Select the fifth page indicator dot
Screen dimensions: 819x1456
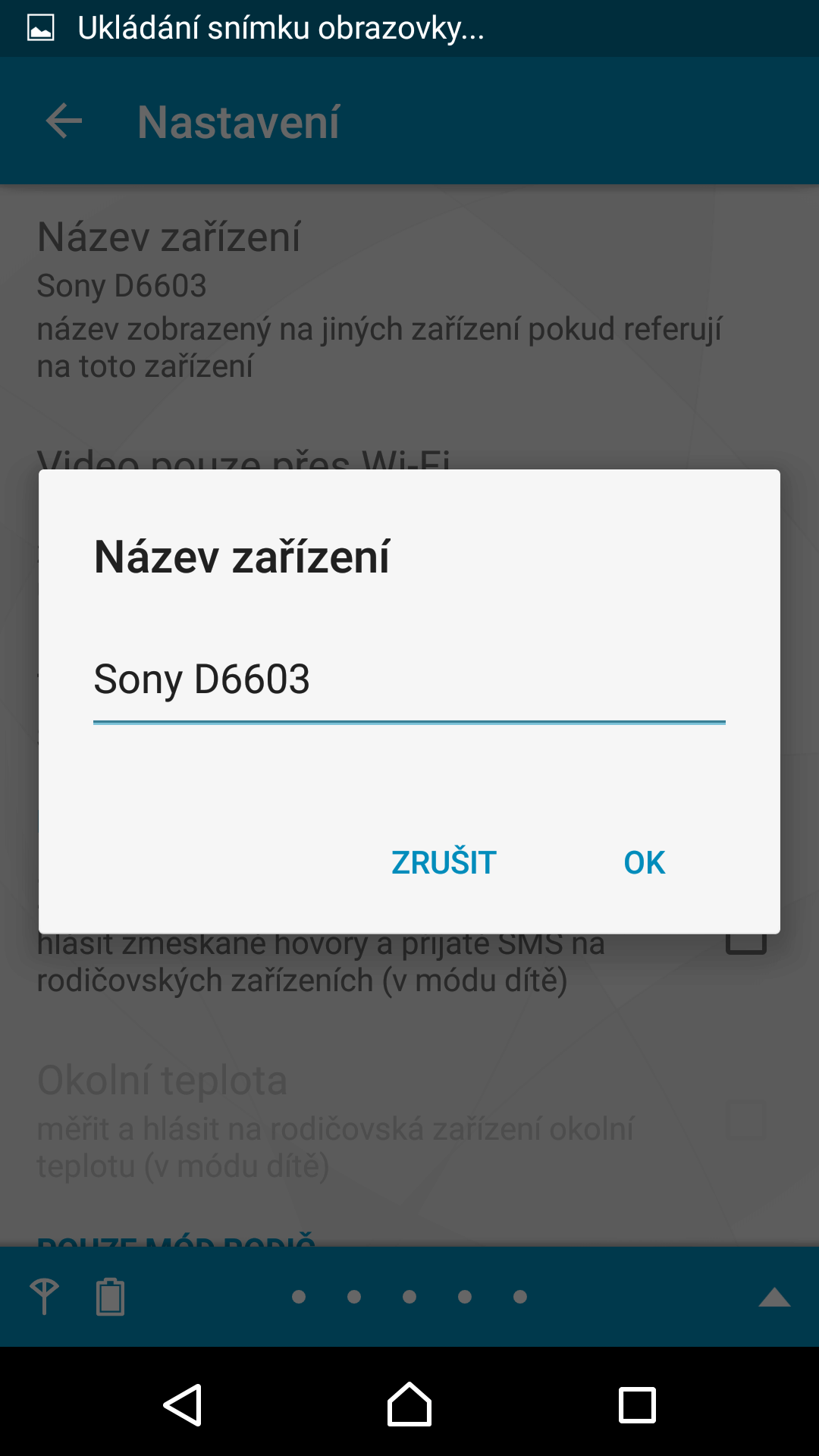(x=520, y=1297)
